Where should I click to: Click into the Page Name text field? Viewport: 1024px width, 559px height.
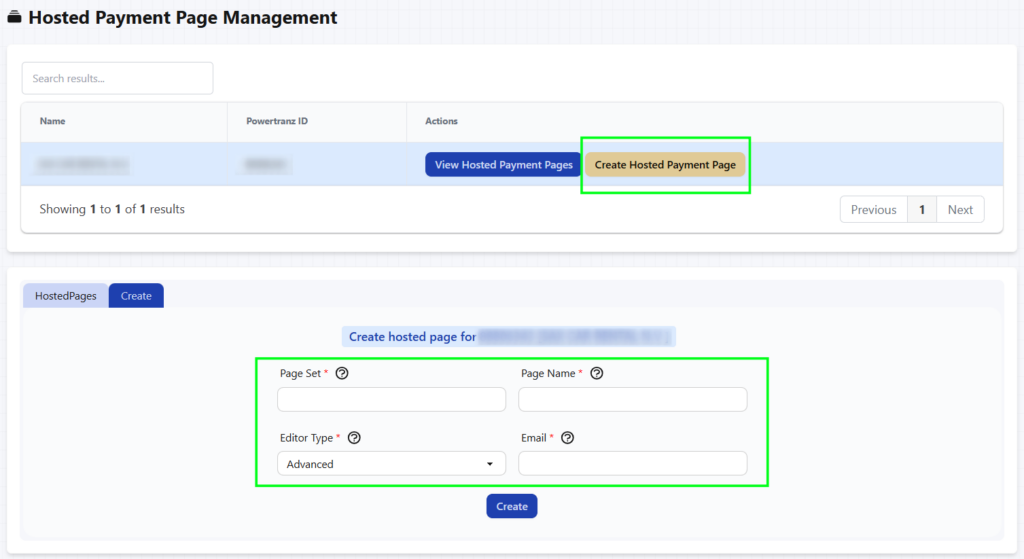pyautogui.click(x=632, y=400)
